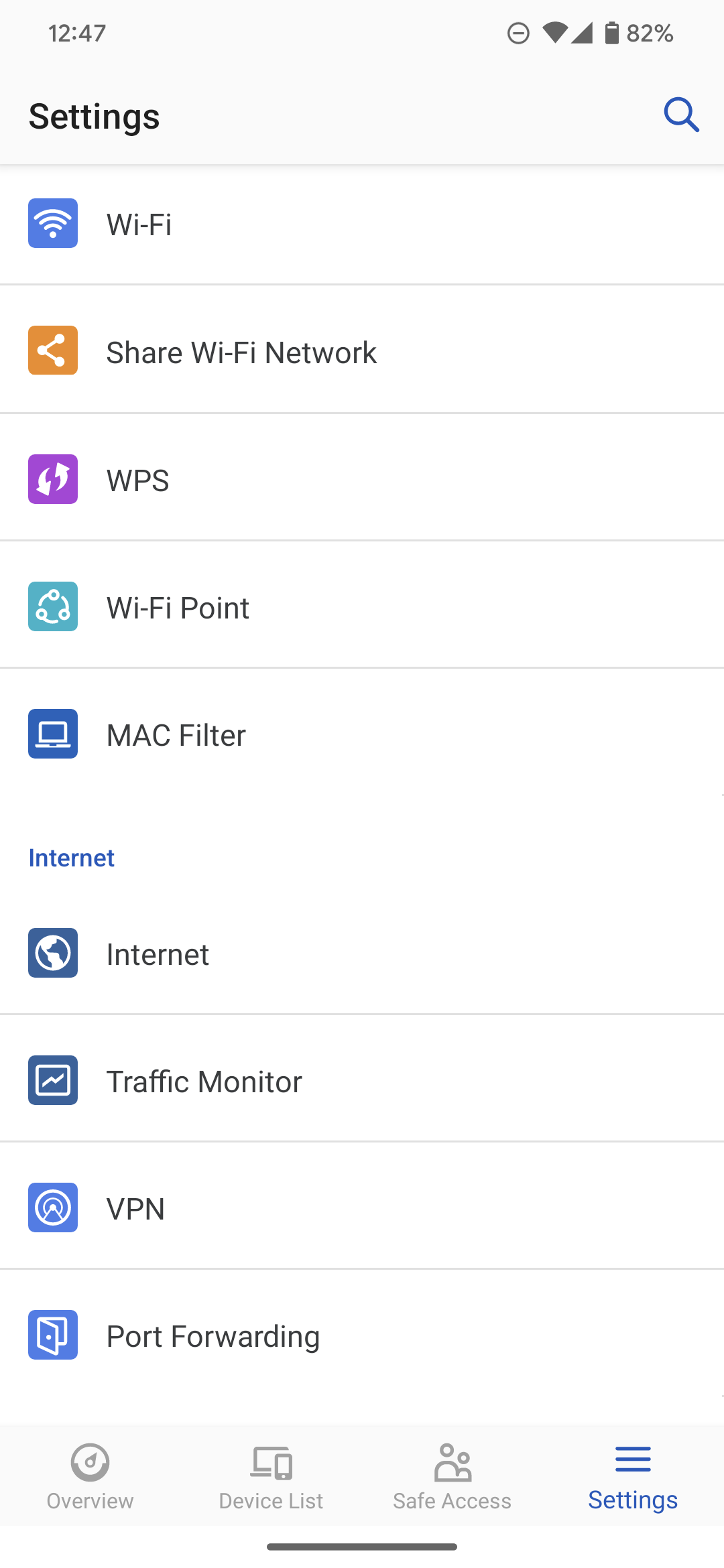Tap the Traffic Monitor chart icon
The width and height of the screenshot is (724, 1568).
53,1080
